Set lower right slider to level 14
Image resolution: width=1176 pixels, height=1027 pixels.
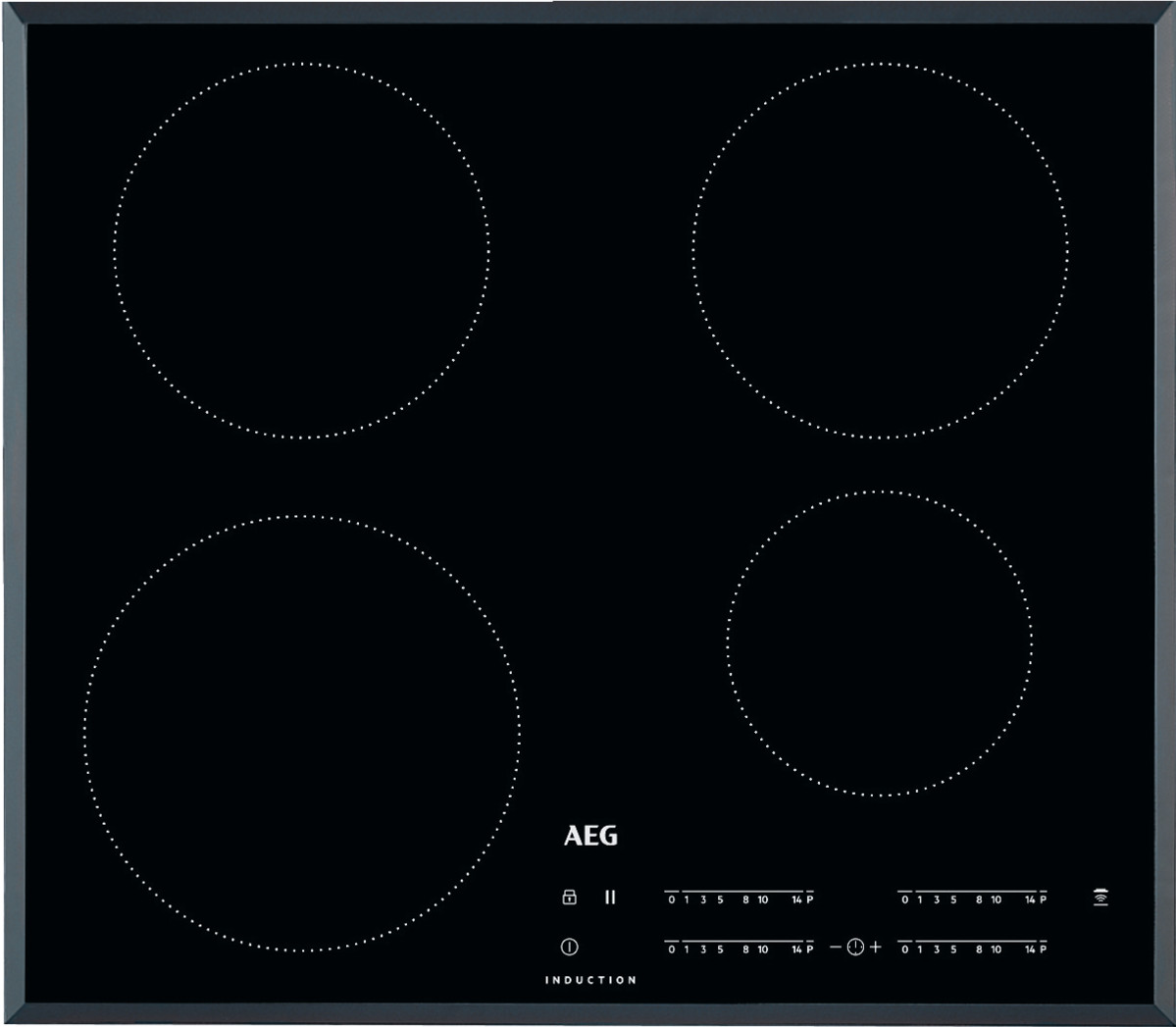pyautogui.click(x=1030, y=949)
